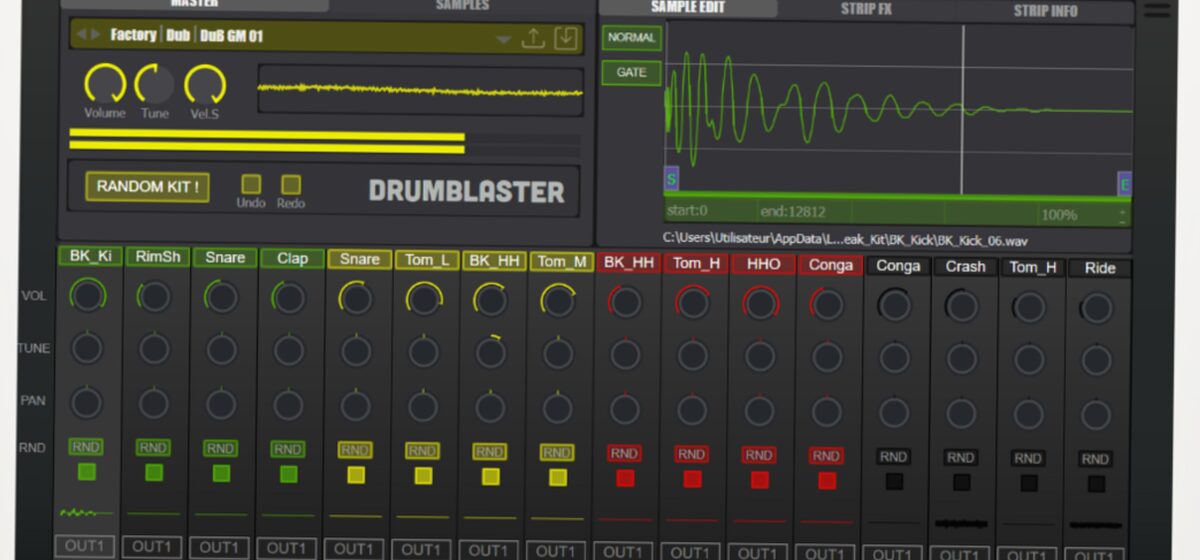Image resolution: width=1200 pixels, height=560 pixels.
Task: Click yellow square pad in Tom_L strip
Action: click(x=423, y=476)
